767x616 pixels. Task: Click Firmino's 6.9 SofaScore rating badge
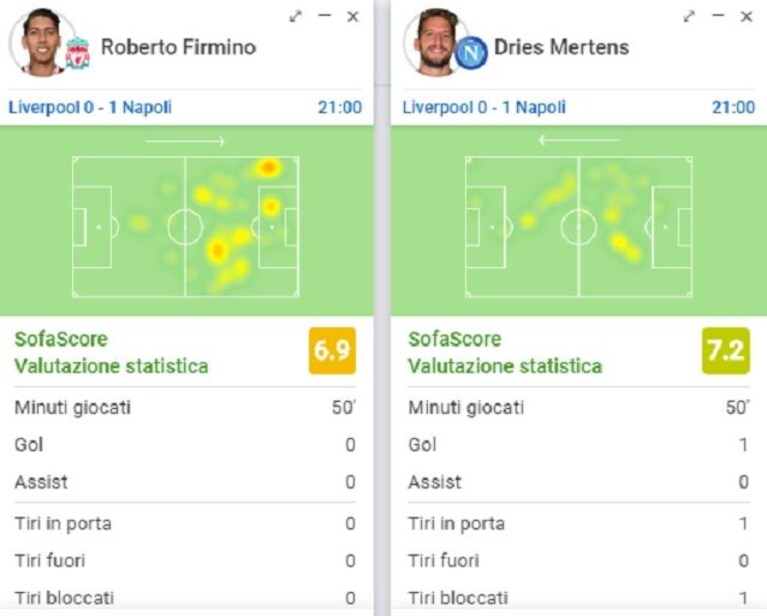click(332, 351)
